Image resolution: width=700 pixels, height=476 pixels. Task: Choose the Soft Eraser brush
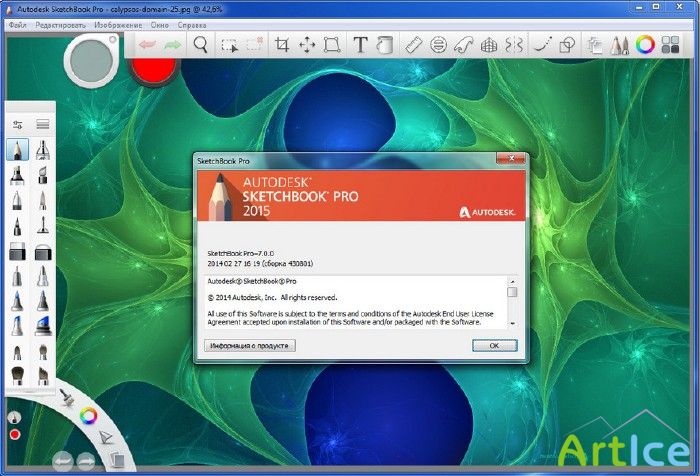(x=43, y=252)
